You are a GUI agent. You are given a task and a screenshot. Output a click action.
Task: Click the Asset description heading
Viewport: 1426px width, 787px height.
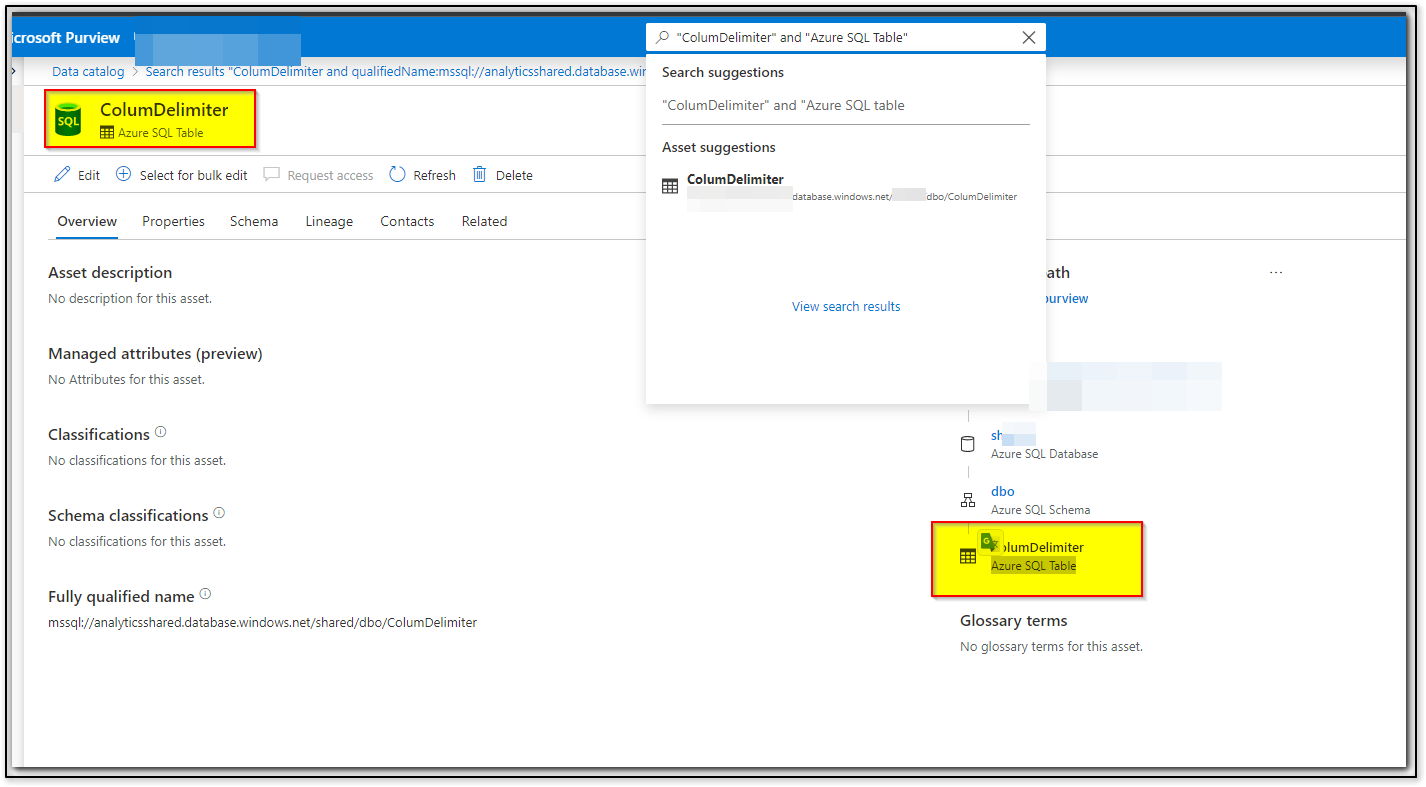[110, 272]
